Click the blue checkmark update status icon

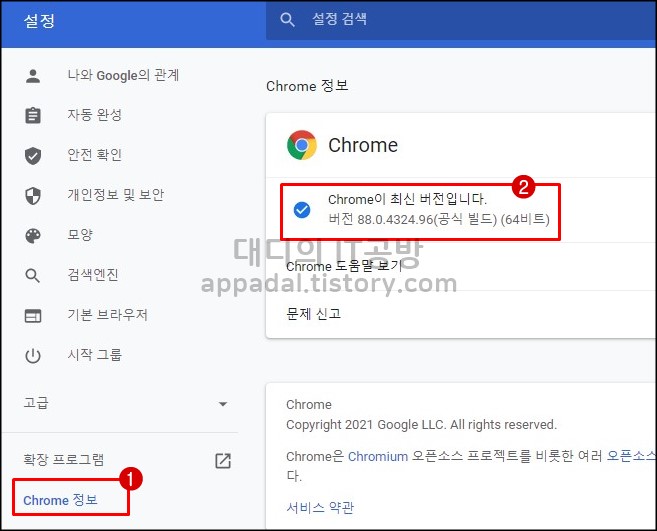pyautogui.click(x=302, y=210)
